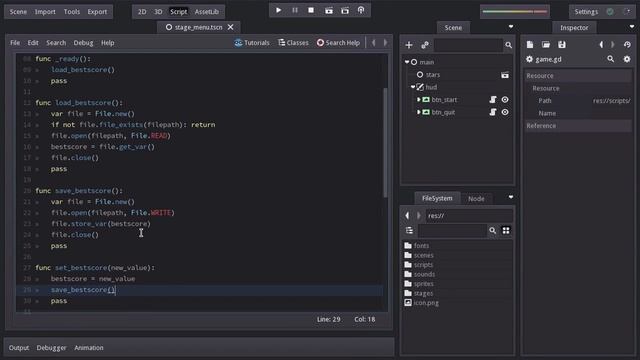The image size is (640, 360).
Task: Open script editor File menu
Action: point(15,43)
